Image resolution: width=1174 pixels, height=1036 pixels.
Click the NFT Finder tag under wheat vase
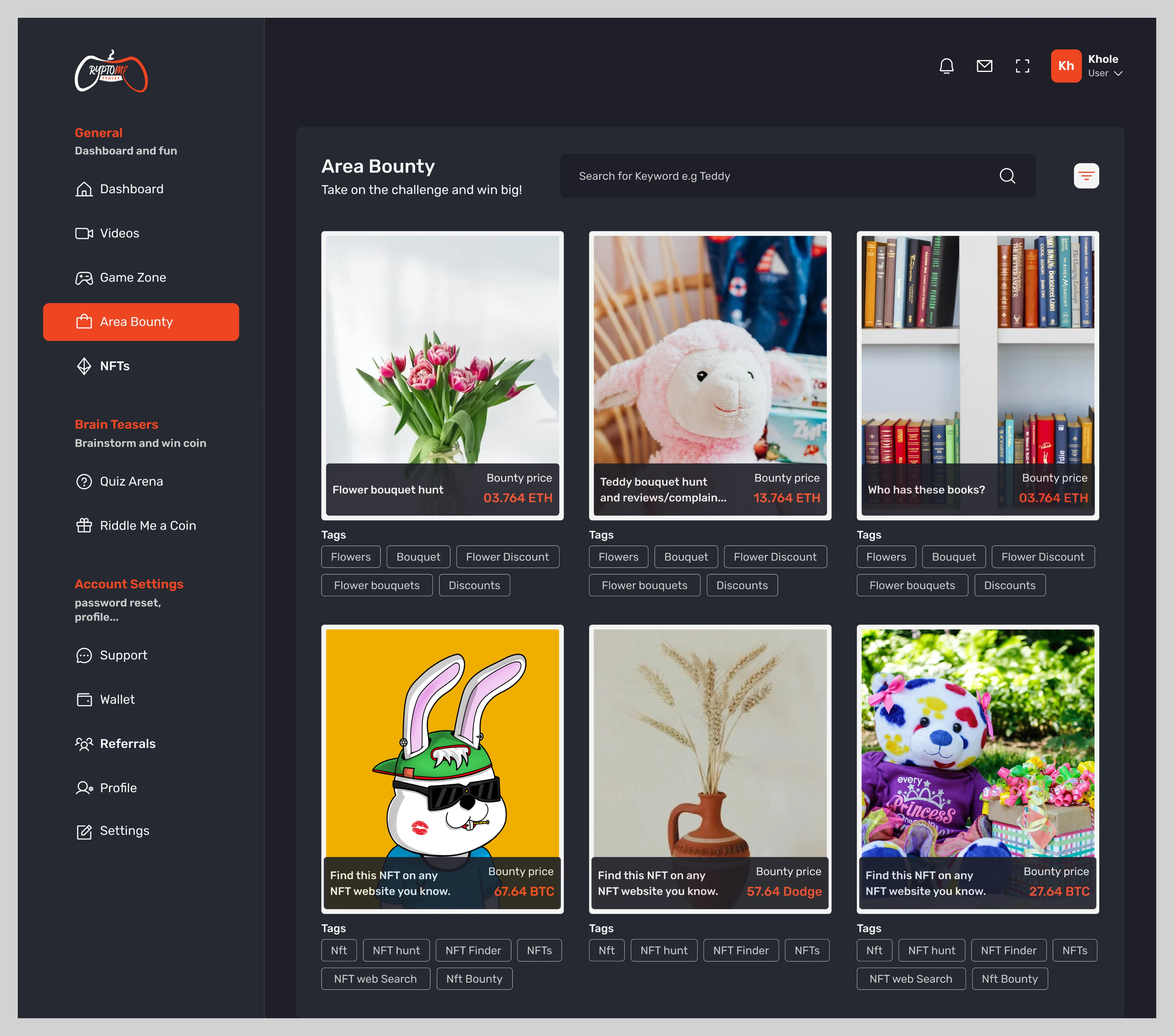point(740,950)
